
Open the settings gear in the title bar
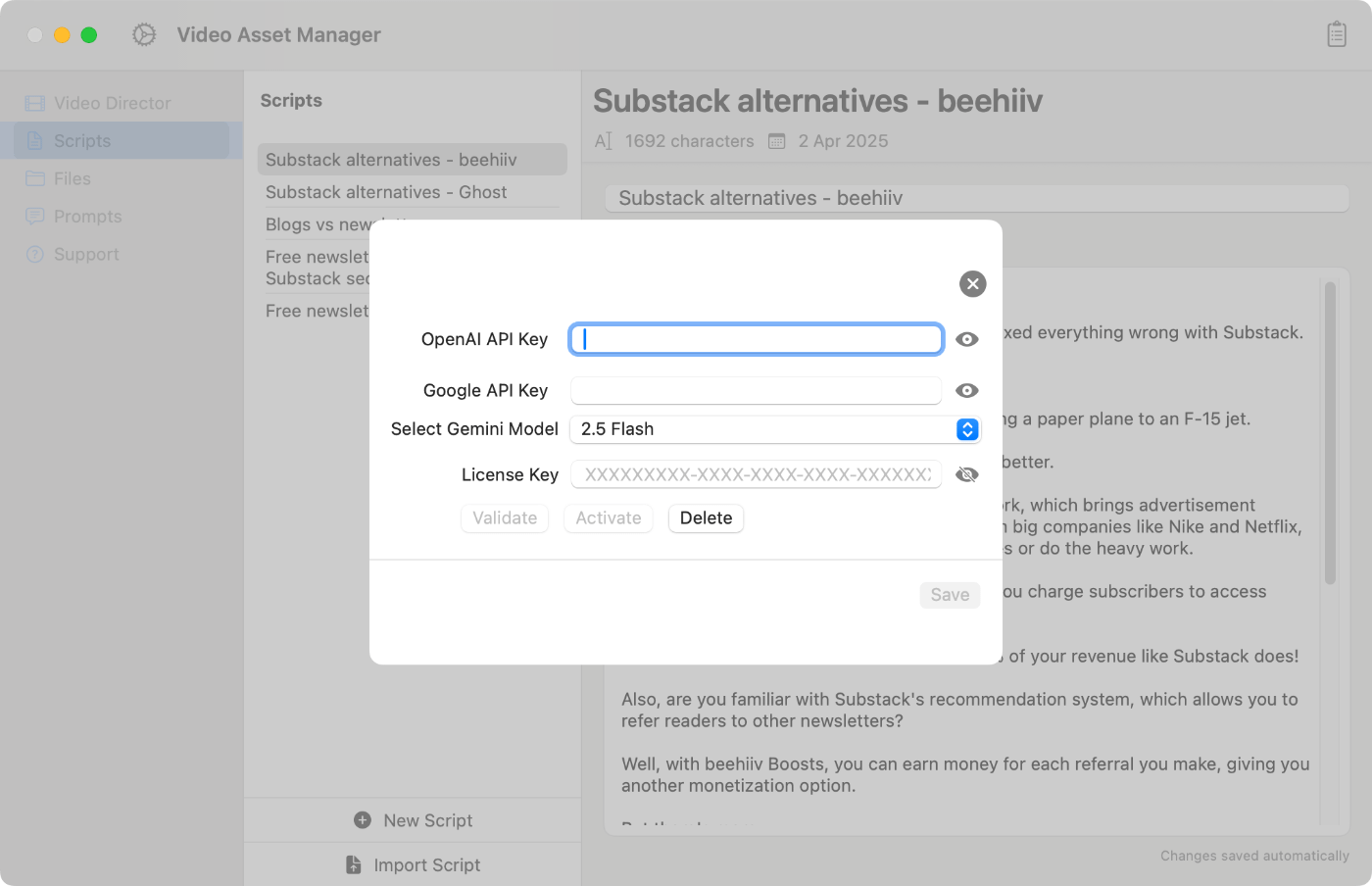tap(143, 34)
